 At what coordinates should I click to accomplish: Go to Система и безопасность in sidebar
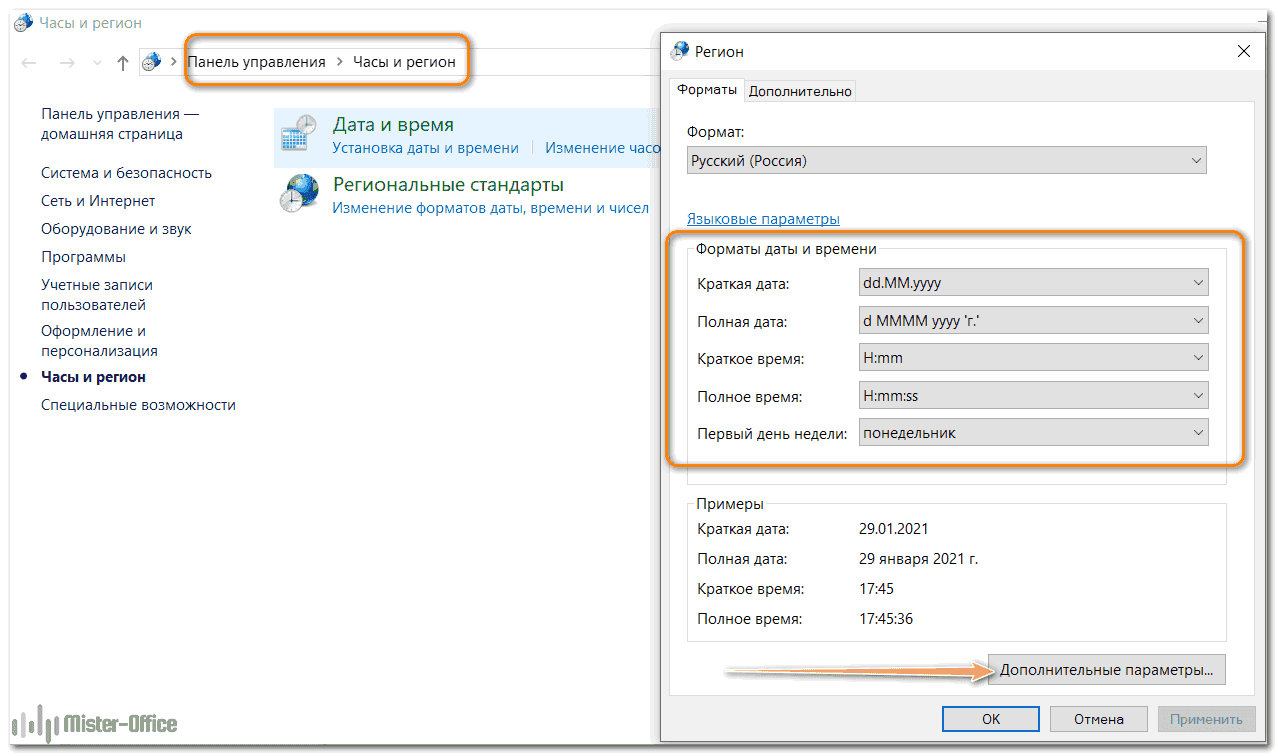[x=126, y=173]
